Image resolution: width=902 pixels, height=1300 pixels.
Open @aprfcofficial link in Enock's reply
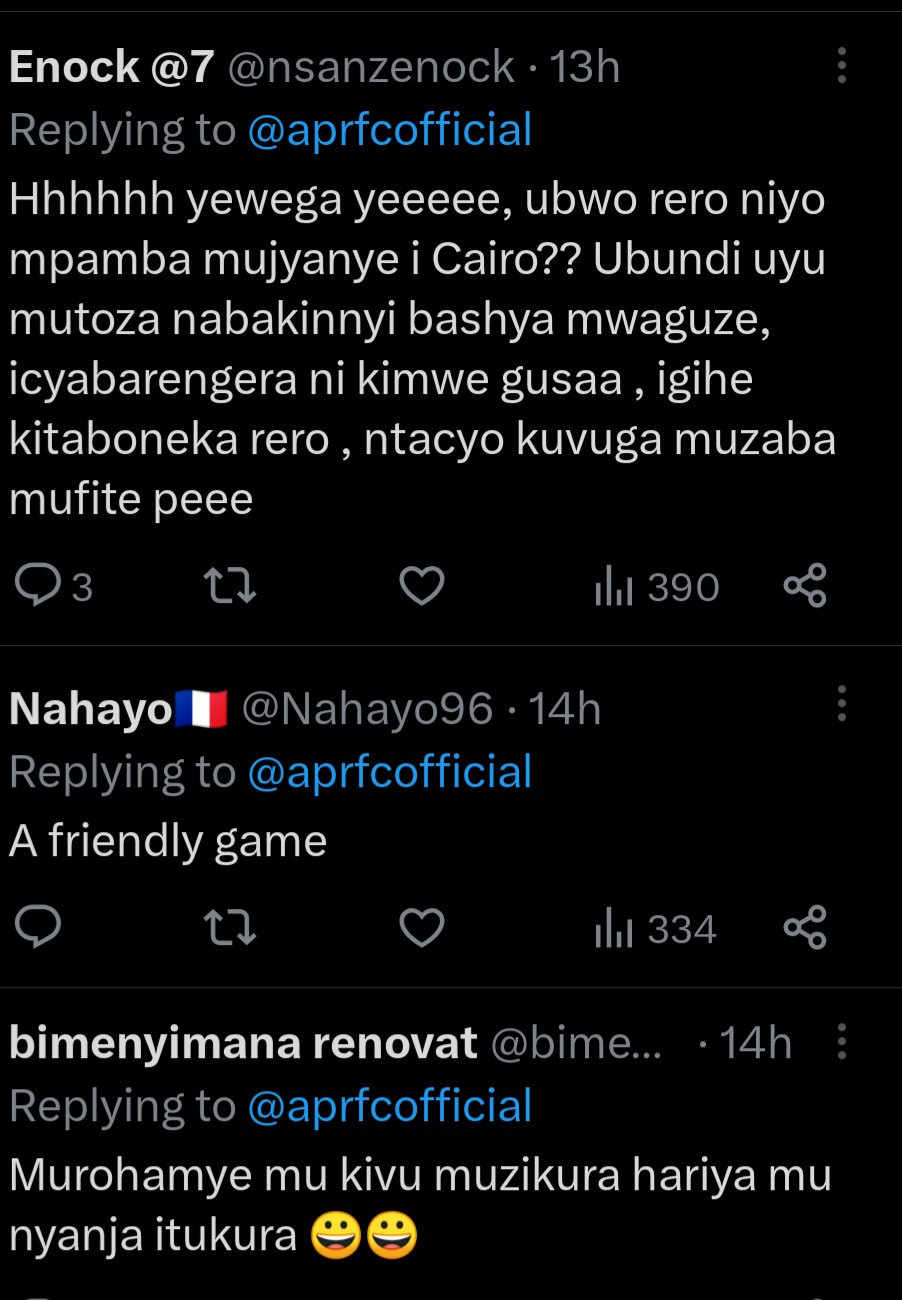coord(389,131)
